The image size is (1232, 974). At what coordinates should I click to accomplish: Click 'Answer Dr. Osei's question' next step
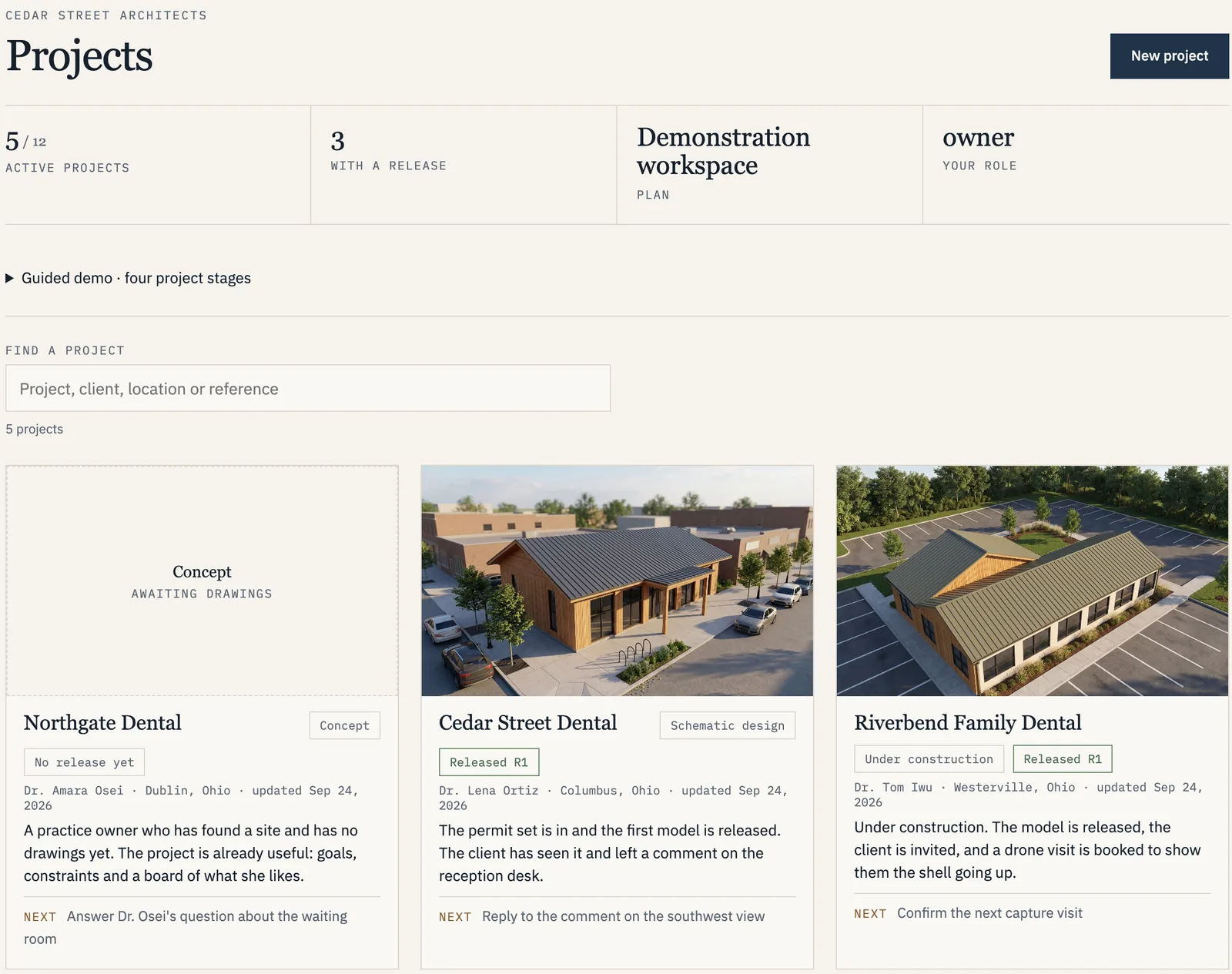pos(186,927)
